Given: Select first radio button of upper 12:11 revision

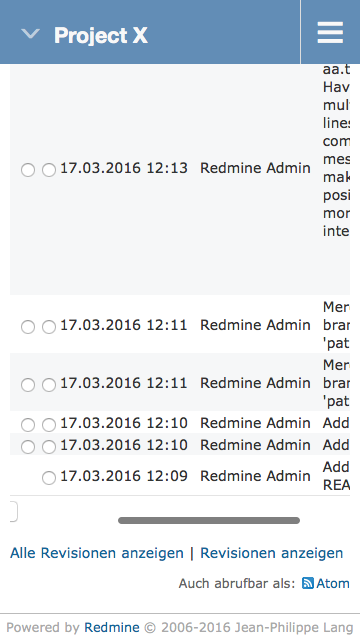Looking at the screenshot, I should point(28,327).
